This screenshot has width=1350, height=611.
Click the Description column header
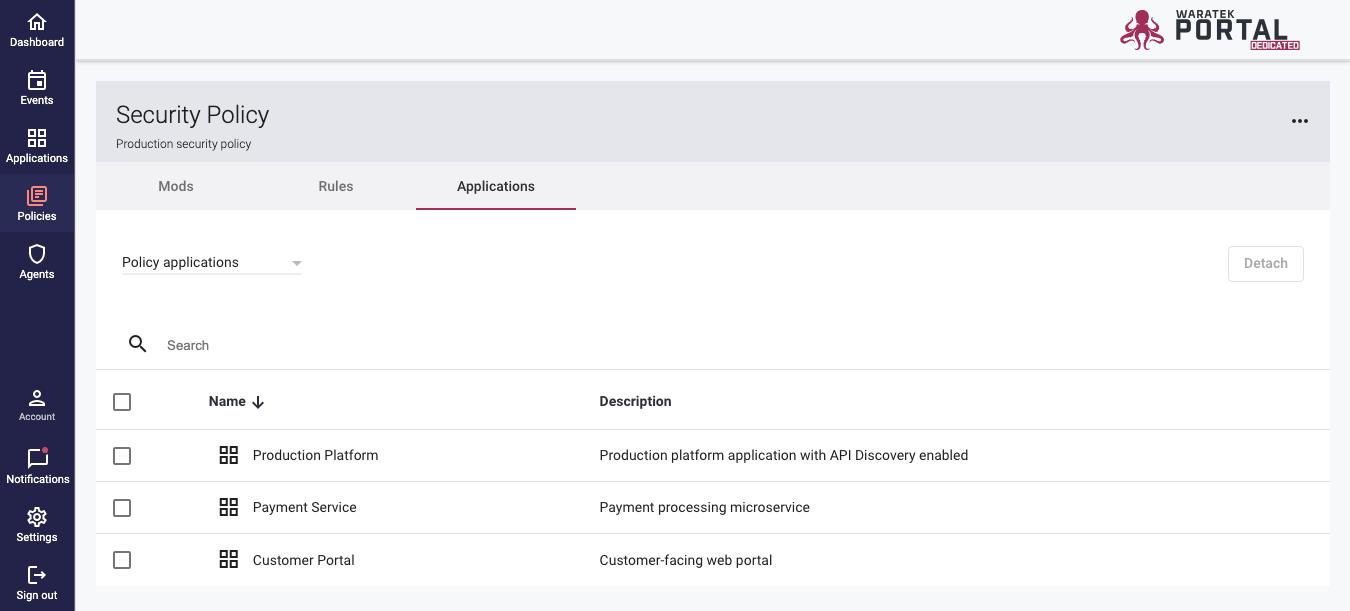[x=635, y=401]
